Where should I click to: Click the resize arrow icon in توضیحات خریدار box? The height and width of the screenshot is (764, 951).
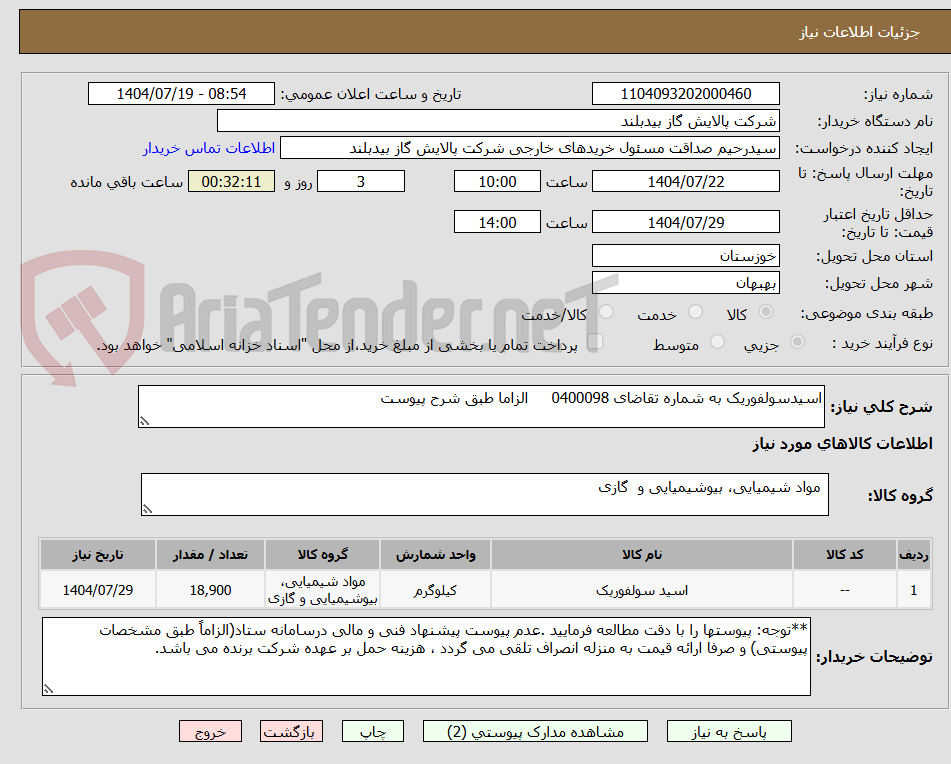pyautogui.click(x=48, y=688)
